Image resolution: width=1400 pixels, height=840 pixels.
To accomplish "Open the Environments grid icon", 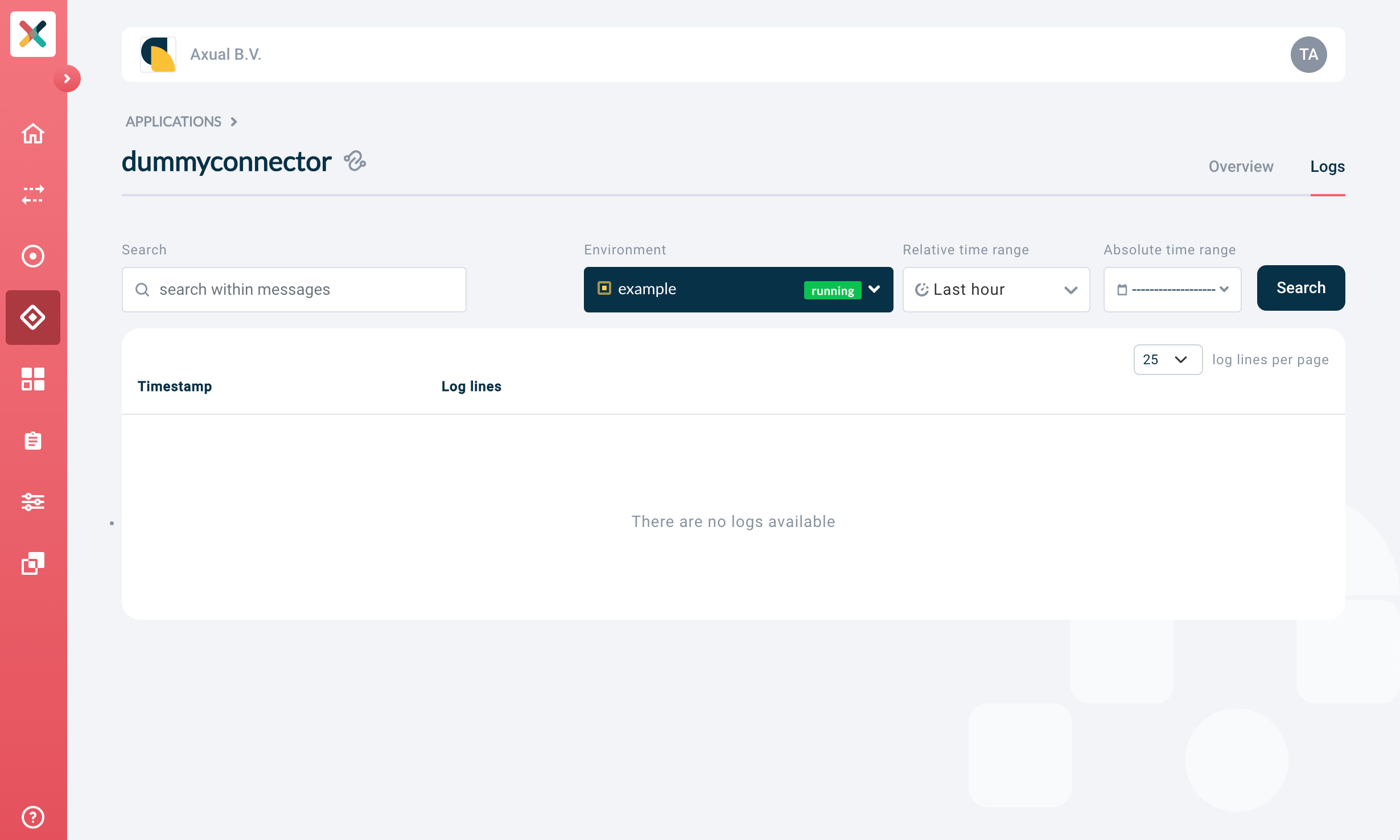I will click(x=32, y=379).
